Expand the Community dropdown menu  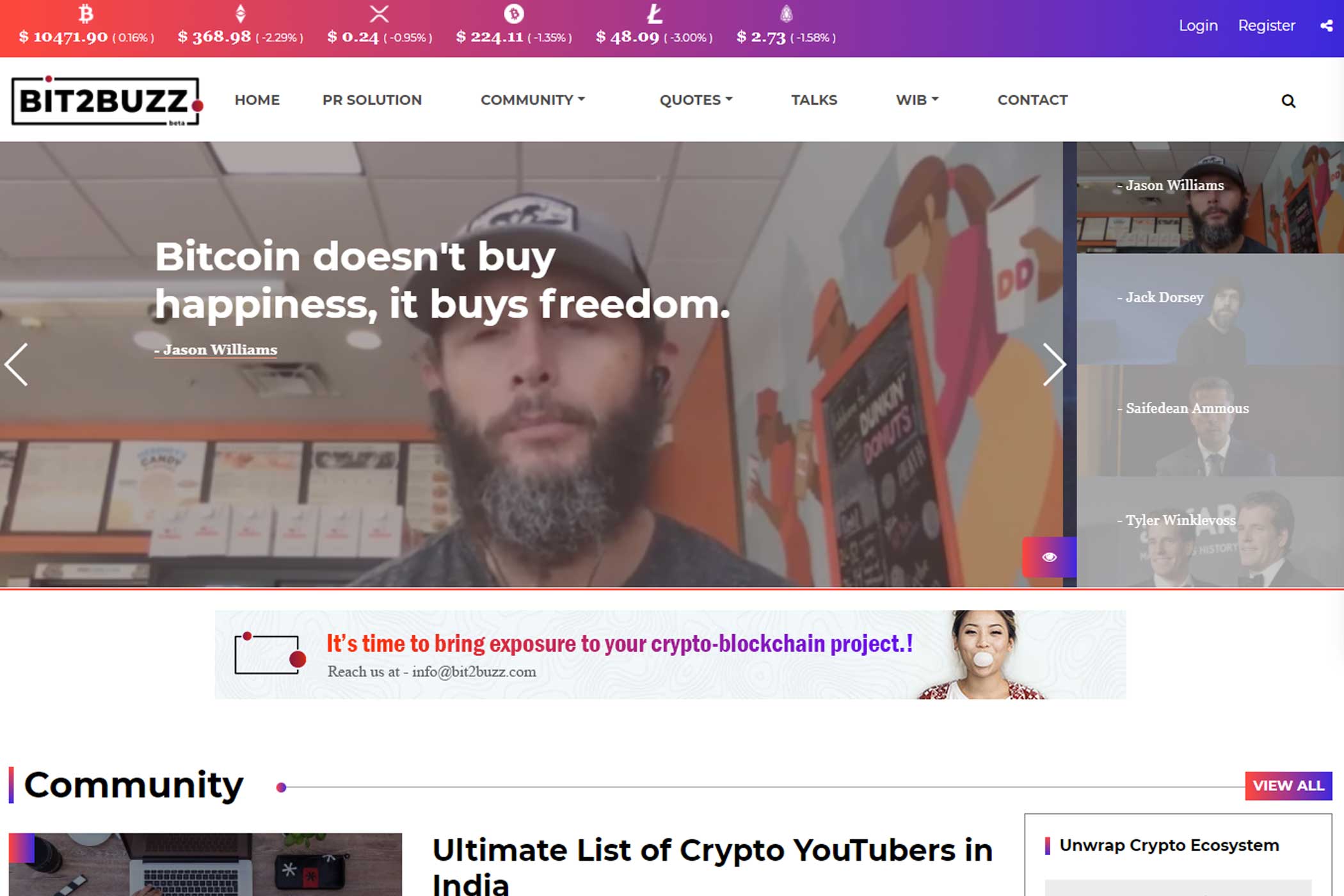(532, 100)
